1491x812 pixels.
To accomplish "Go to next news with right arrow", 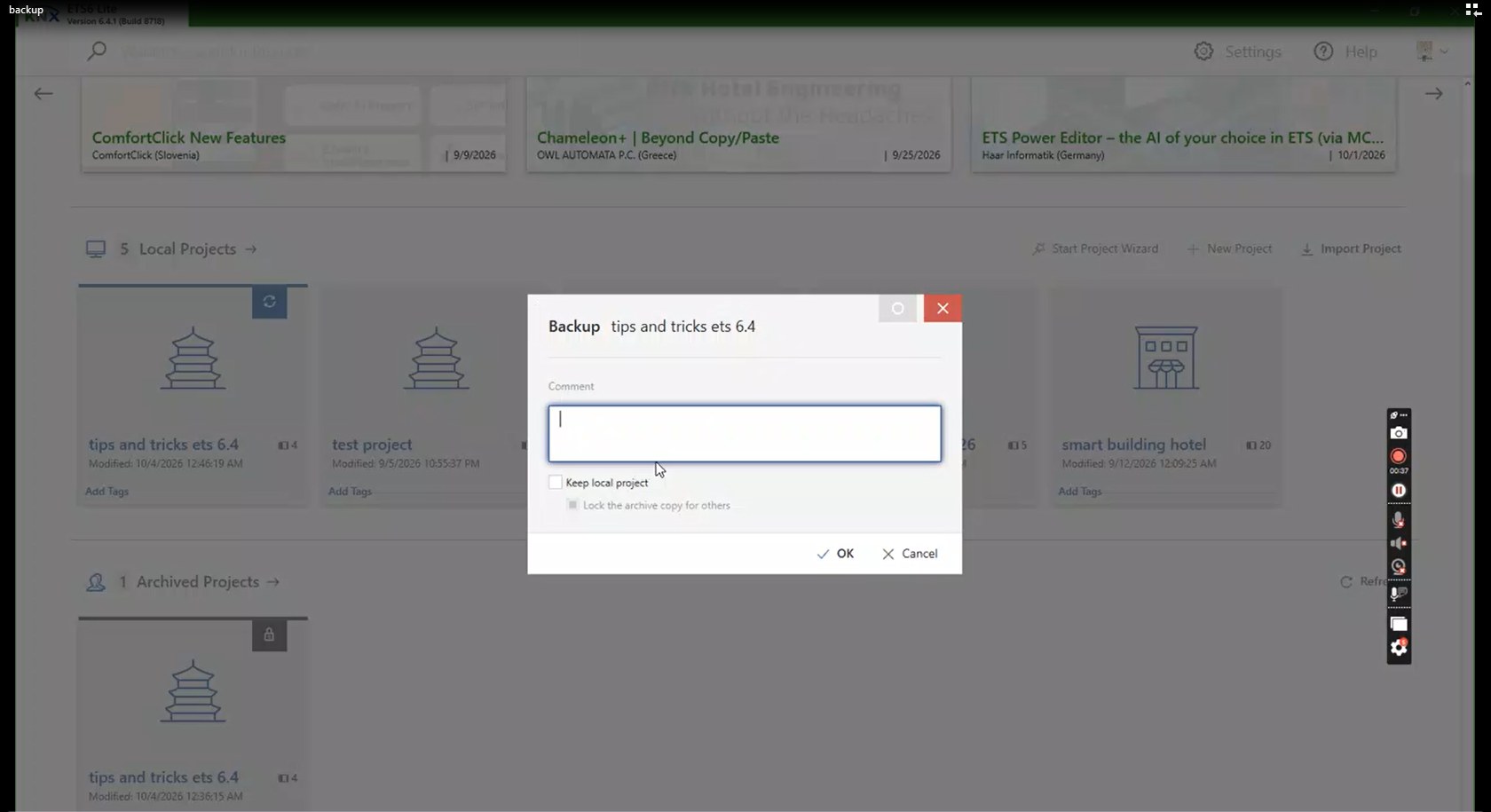I will coord(1433,93).
